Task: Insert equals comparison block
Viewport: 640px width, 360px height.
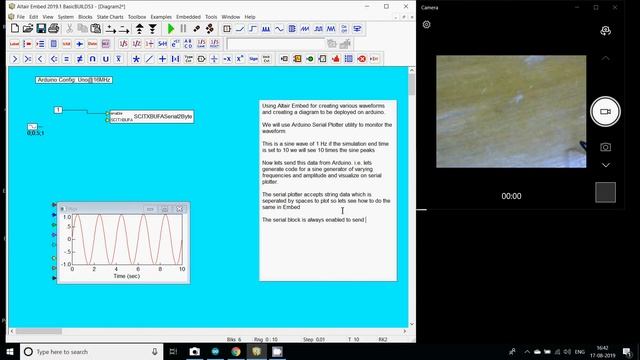Action: 66,59
